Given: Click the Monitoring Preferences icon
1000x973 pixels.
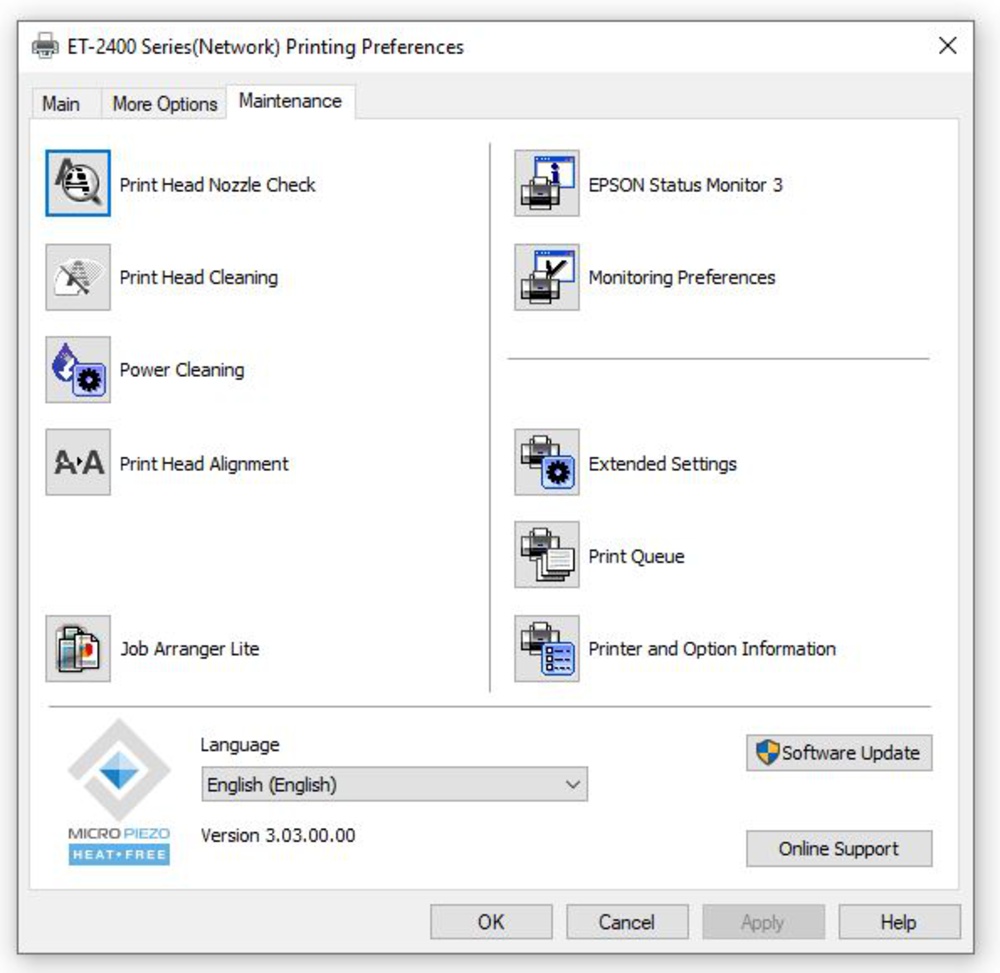Looking at the screenshot, I should click(x=547, y=277).
